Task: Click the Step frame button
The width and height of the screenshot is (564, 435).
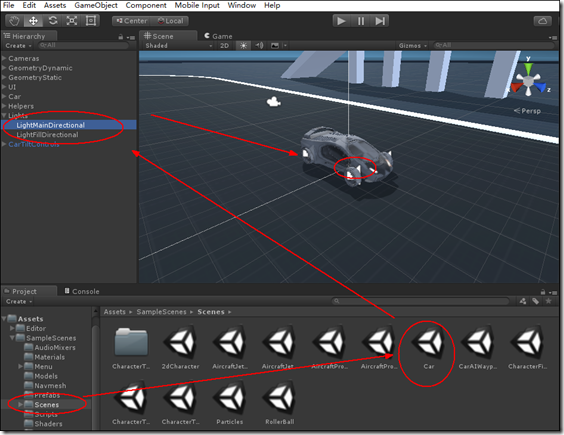Action: coord(380,21)
